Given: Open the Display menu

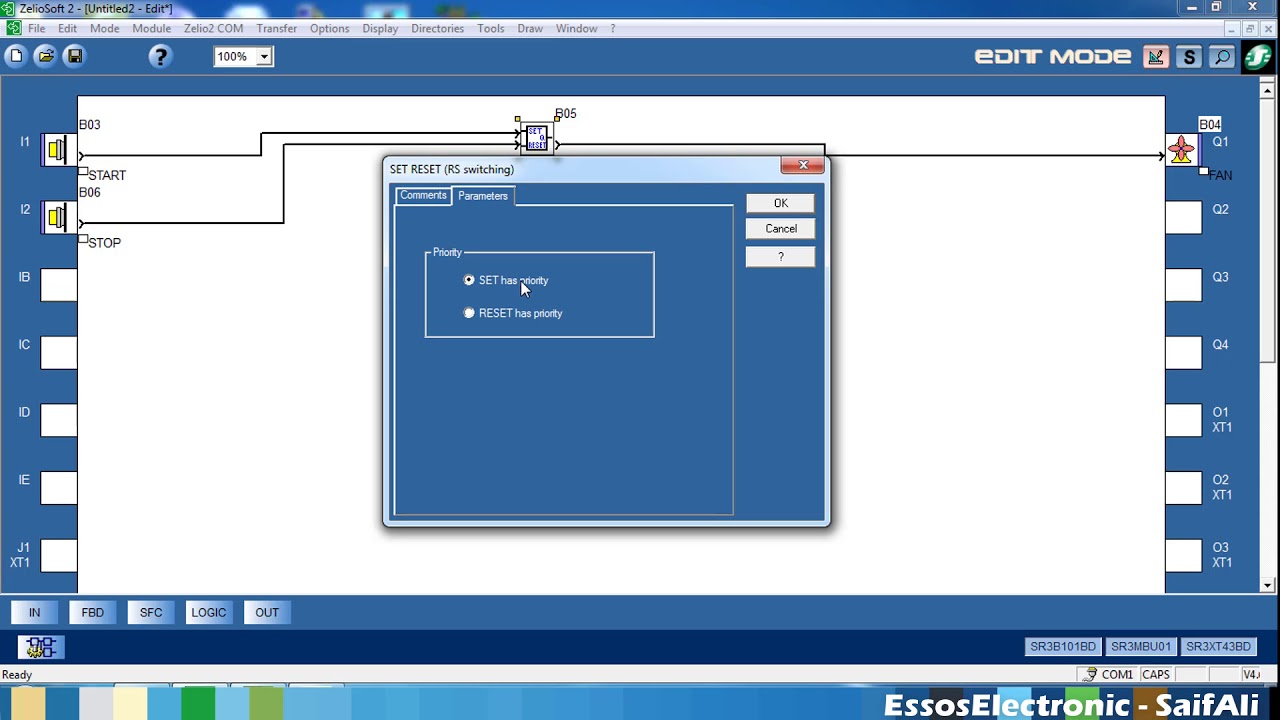Looking at the screenshot, I should (380, 28).
